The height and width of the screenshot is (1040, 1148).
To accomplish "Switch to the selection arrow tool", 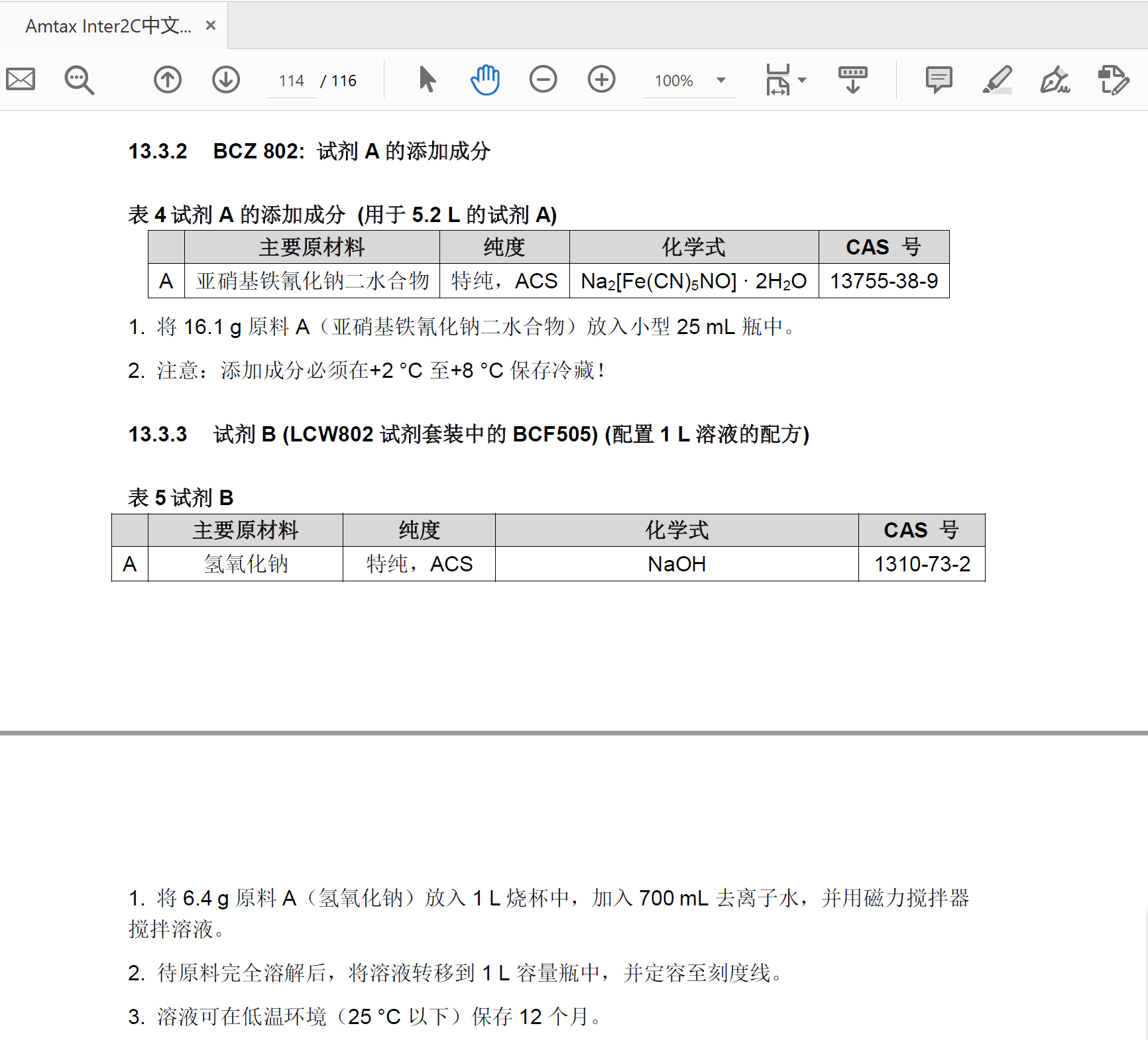I will (427, 79).
